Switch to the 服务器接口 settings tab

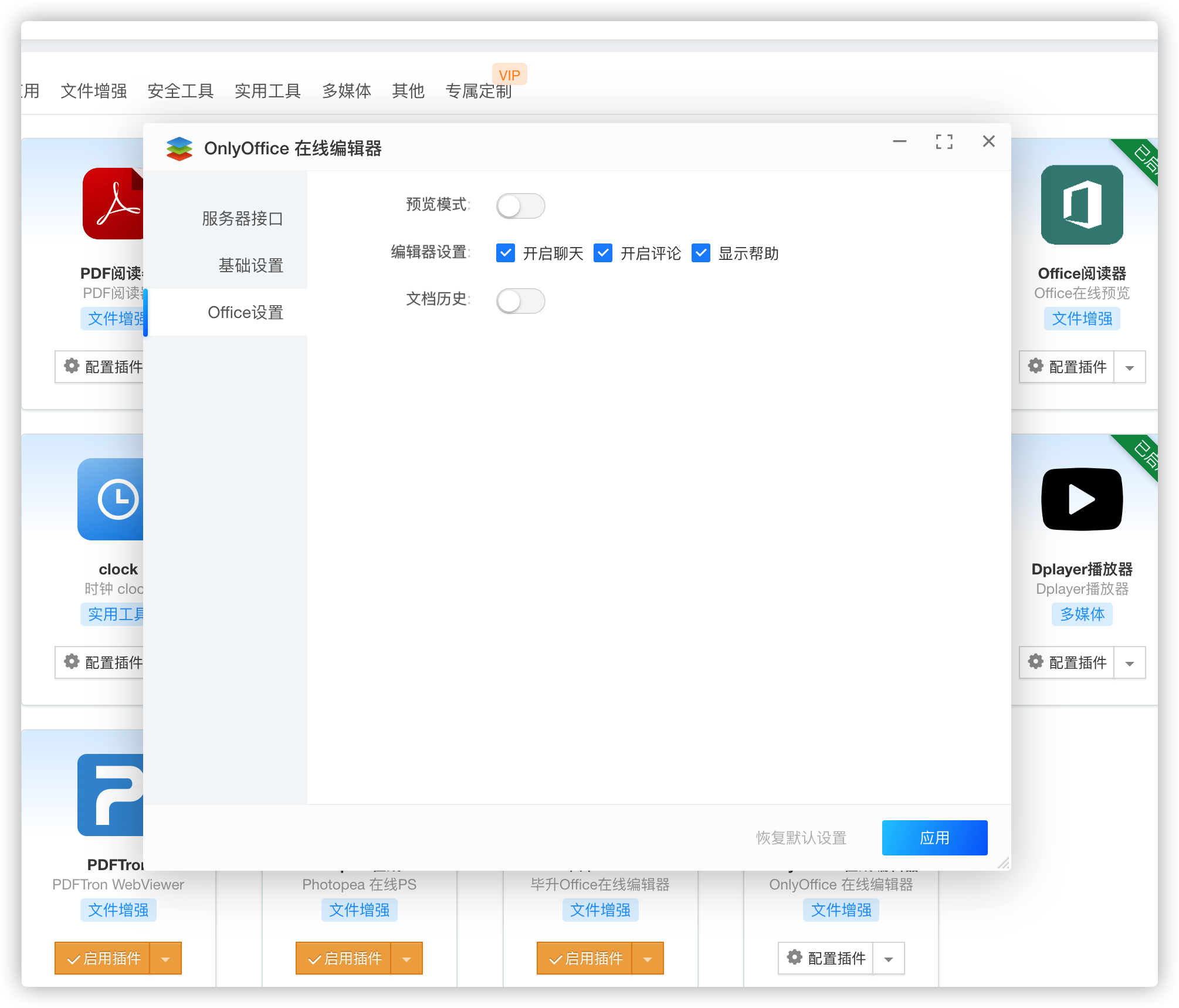[242, 218]
